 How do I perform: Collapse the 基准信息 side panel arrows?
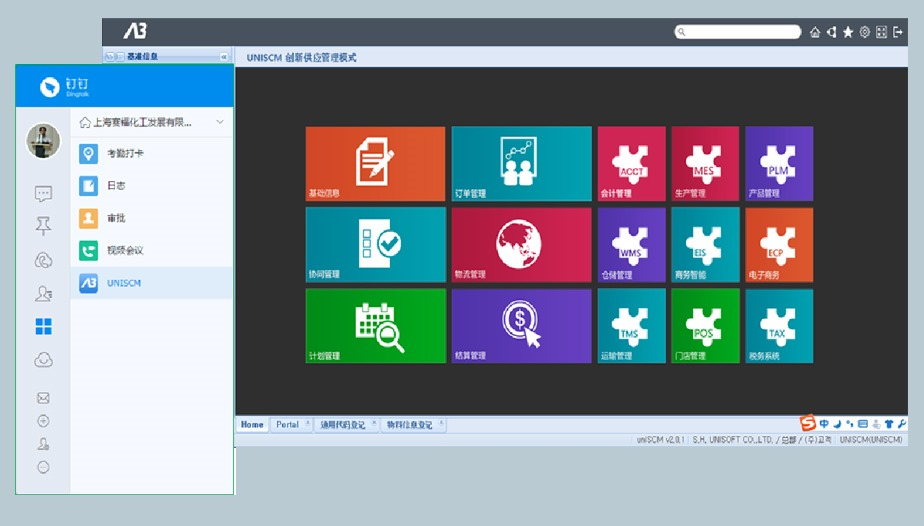click(x=224, y=57)
